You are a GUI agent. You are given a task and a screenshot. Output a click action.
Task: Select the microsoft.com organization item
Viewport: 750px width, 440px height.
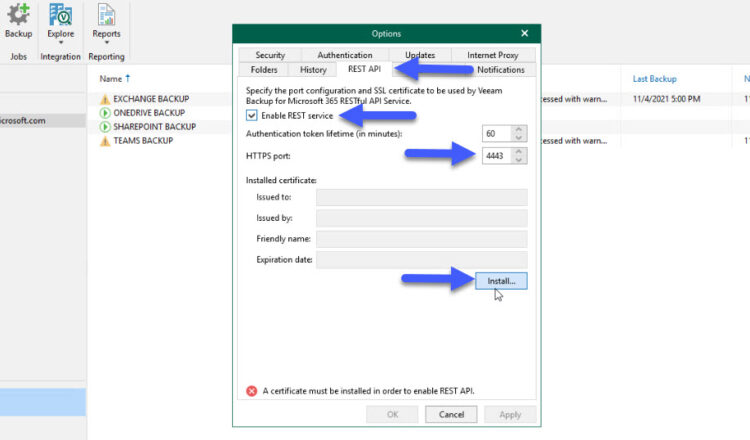point(43,121)
